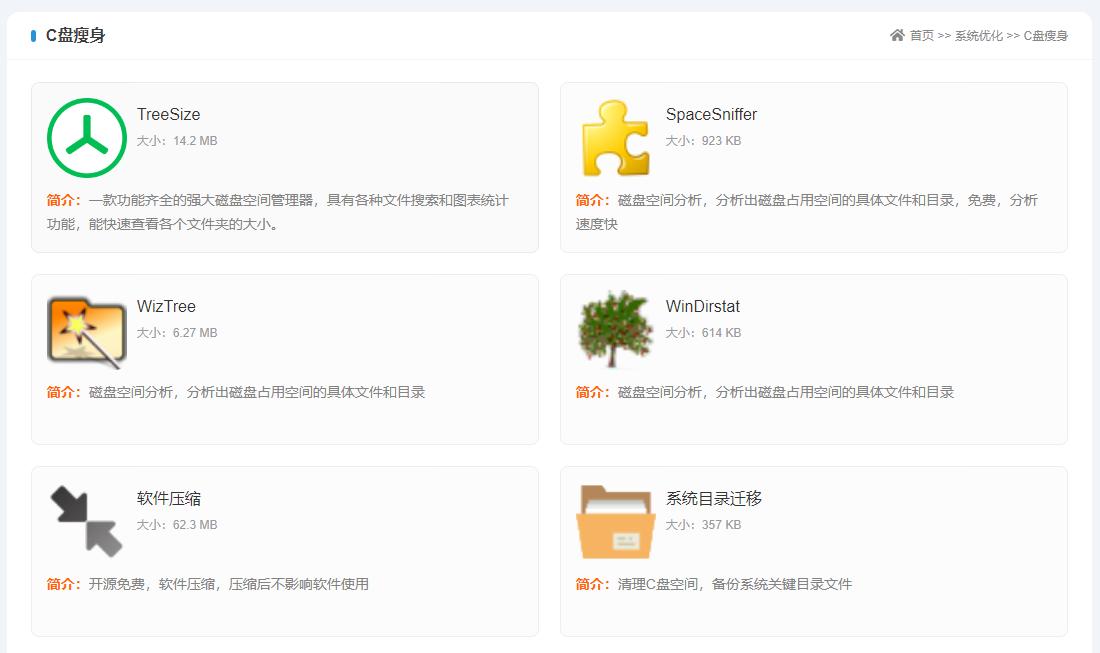Image resolution: width=1100 pixels, height=653 pixels.
Task: Open the TreeSize tool title link
Action: point(166,114)
